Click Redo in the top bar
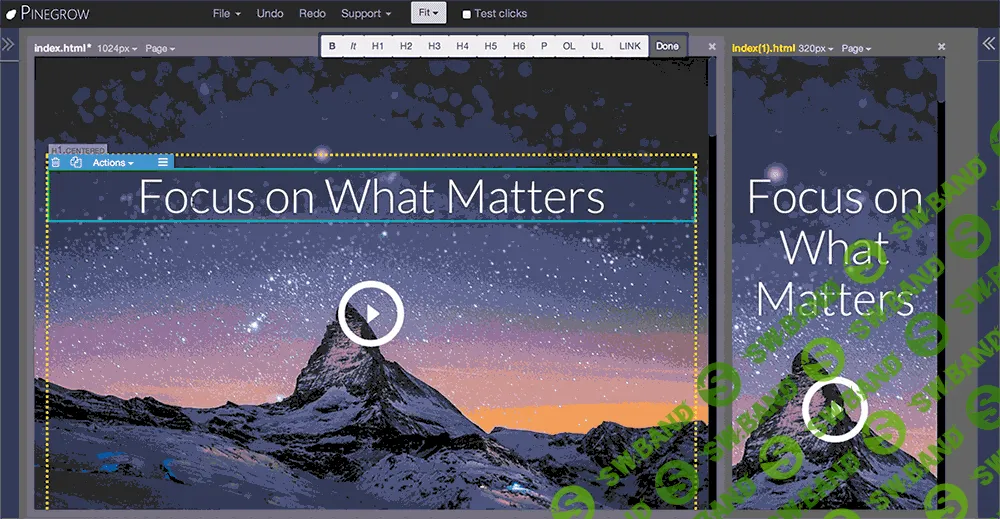This screenshot has height=519, width=1000. click(x=312, y=13)
